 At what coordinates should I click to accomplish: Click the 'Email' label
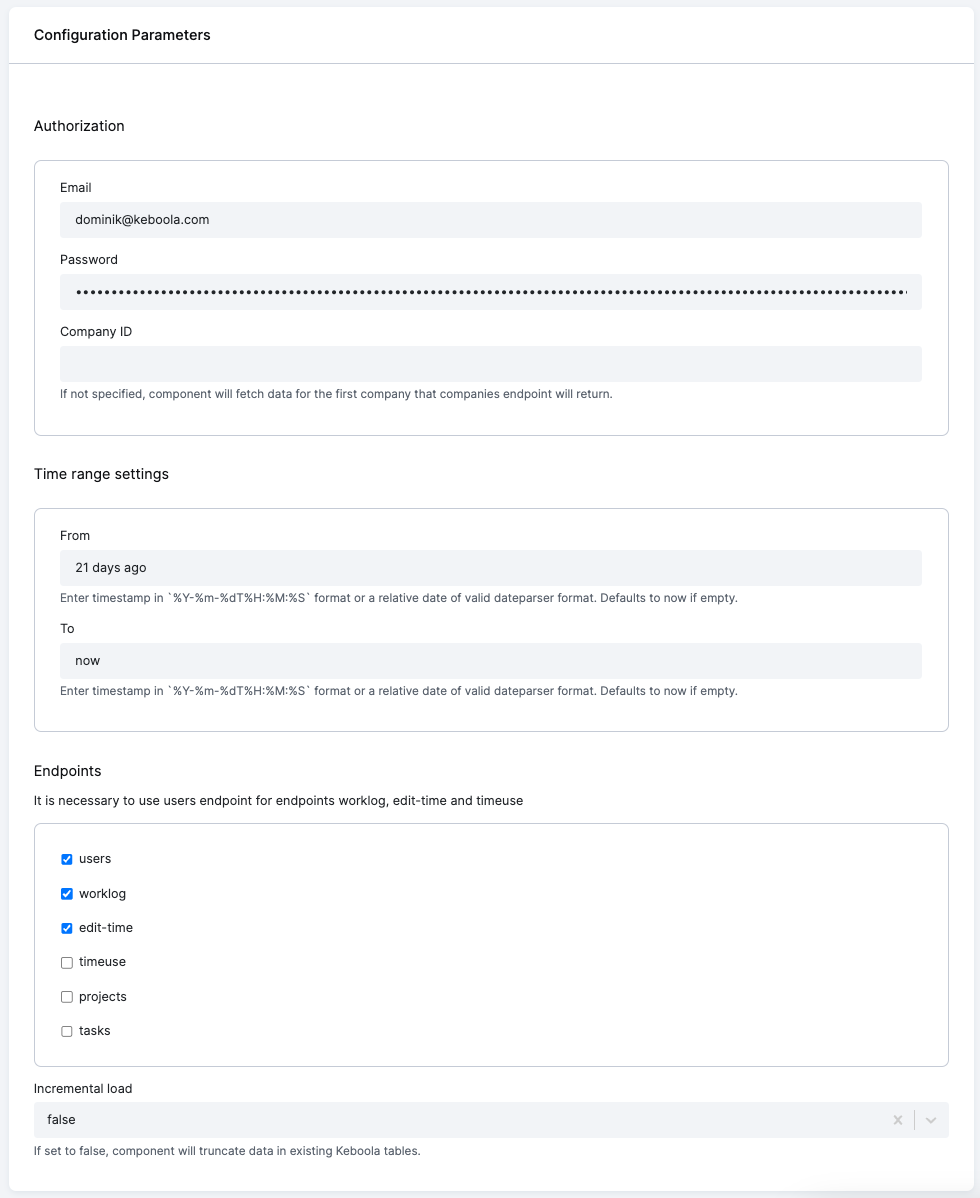(76, 188)
